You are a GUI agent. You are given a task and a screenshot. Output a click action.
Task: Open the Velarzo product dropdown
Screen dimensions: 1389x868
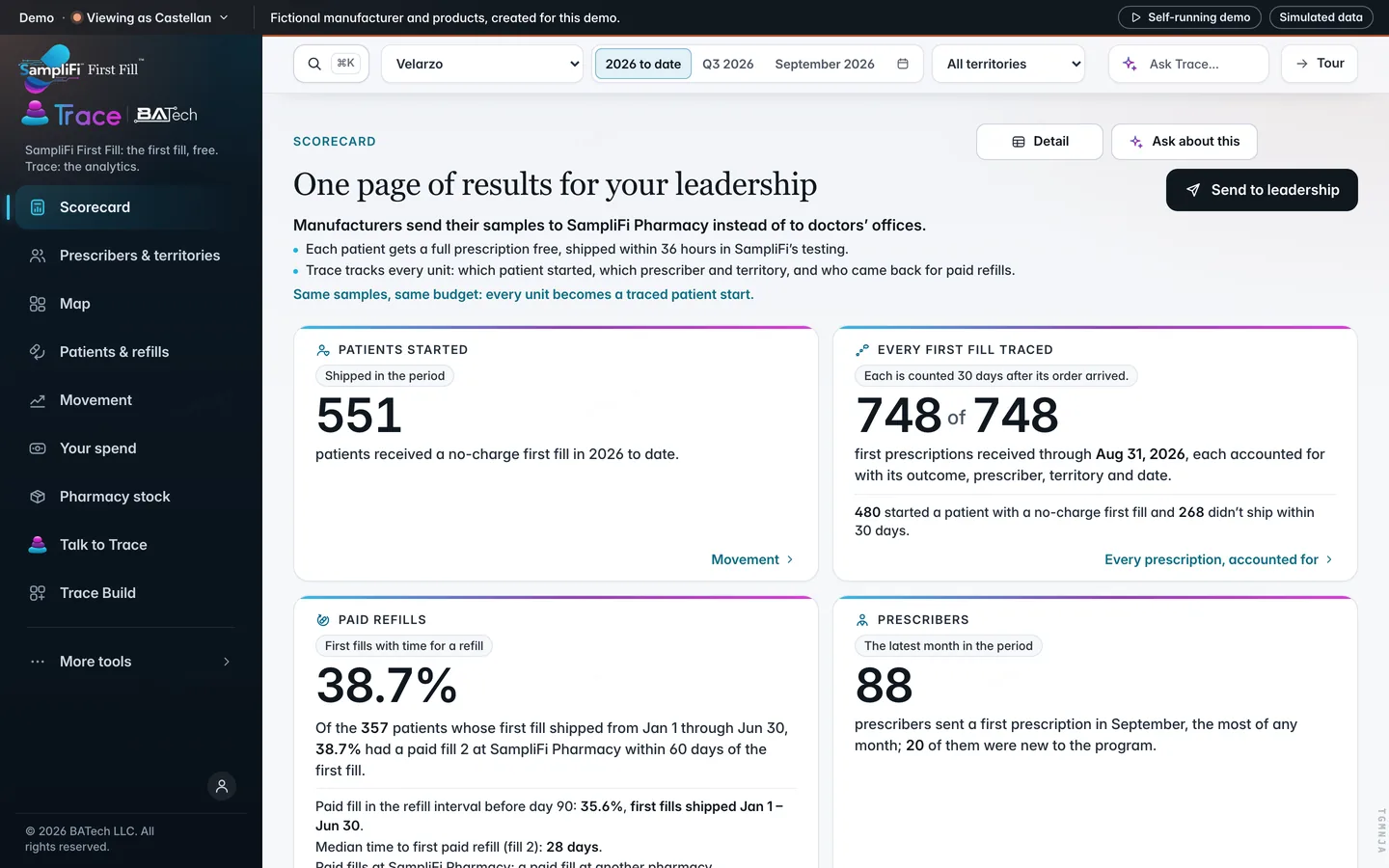pyautogui.click(x=484, y=64)
